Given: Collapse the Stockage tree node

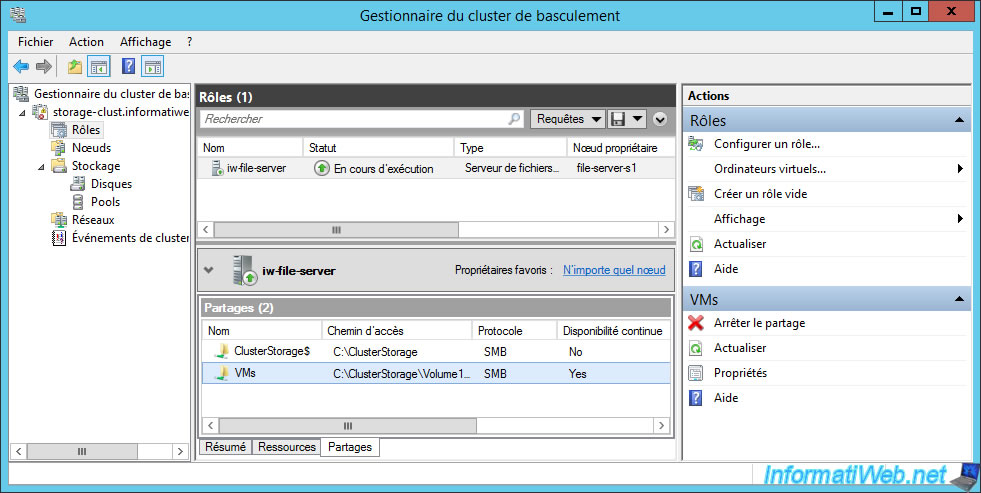Looking at the screenshot, I should point(41,166).
